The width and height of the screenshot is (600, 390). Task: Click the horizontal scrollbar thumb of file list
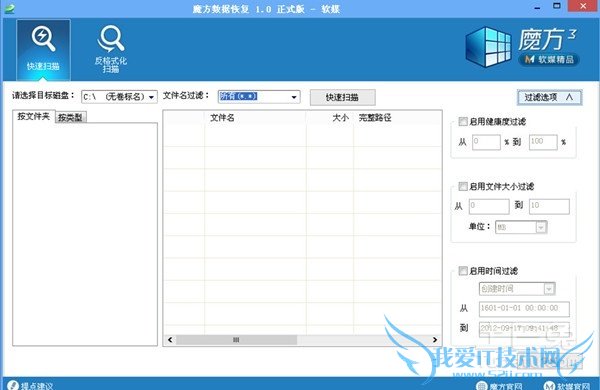coord(236,339)
